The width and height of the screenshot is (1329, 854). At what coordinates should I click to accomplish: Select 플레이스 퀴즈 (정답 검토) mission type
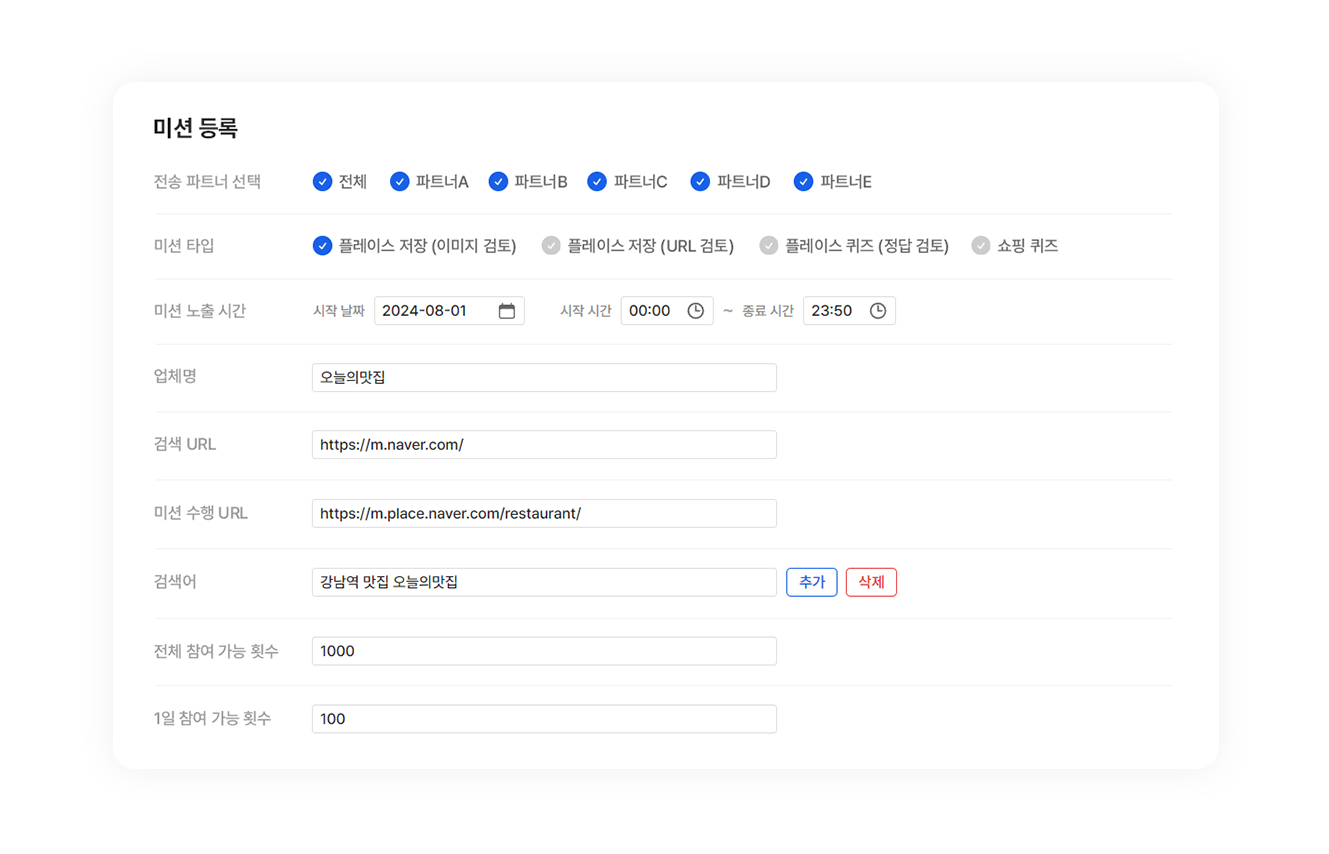pyautogui.click(x=768, y=245)
